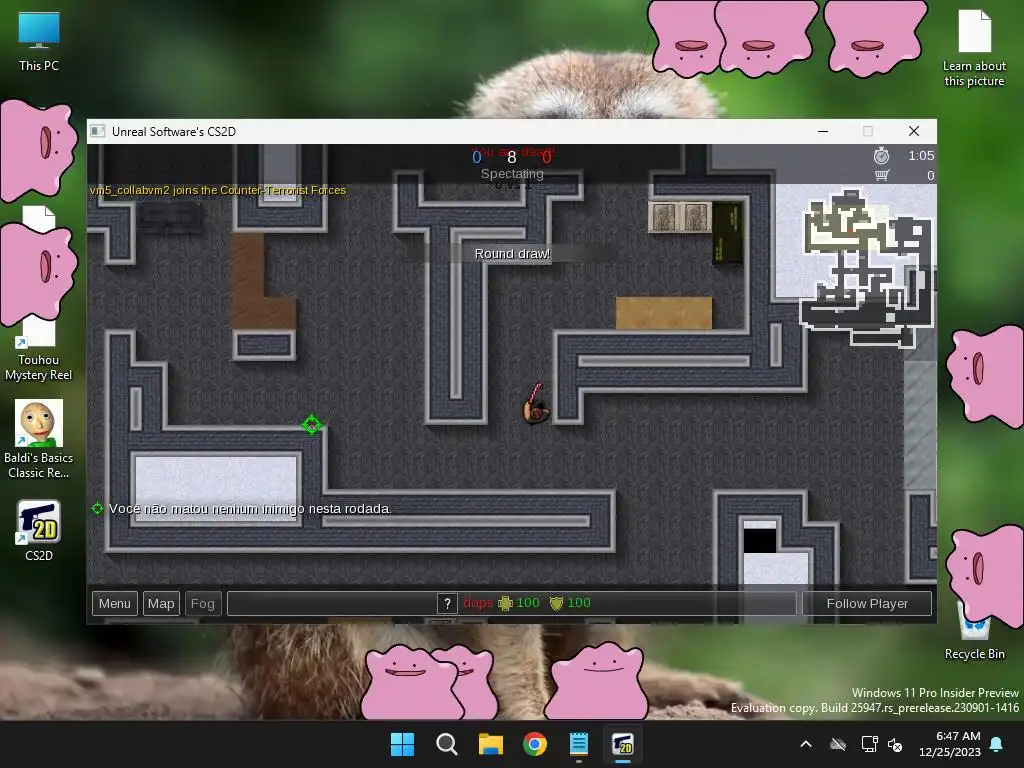Click the player name "daps" in status bar
Viewport: 1024px width, 768px height.
pos(478,603)
